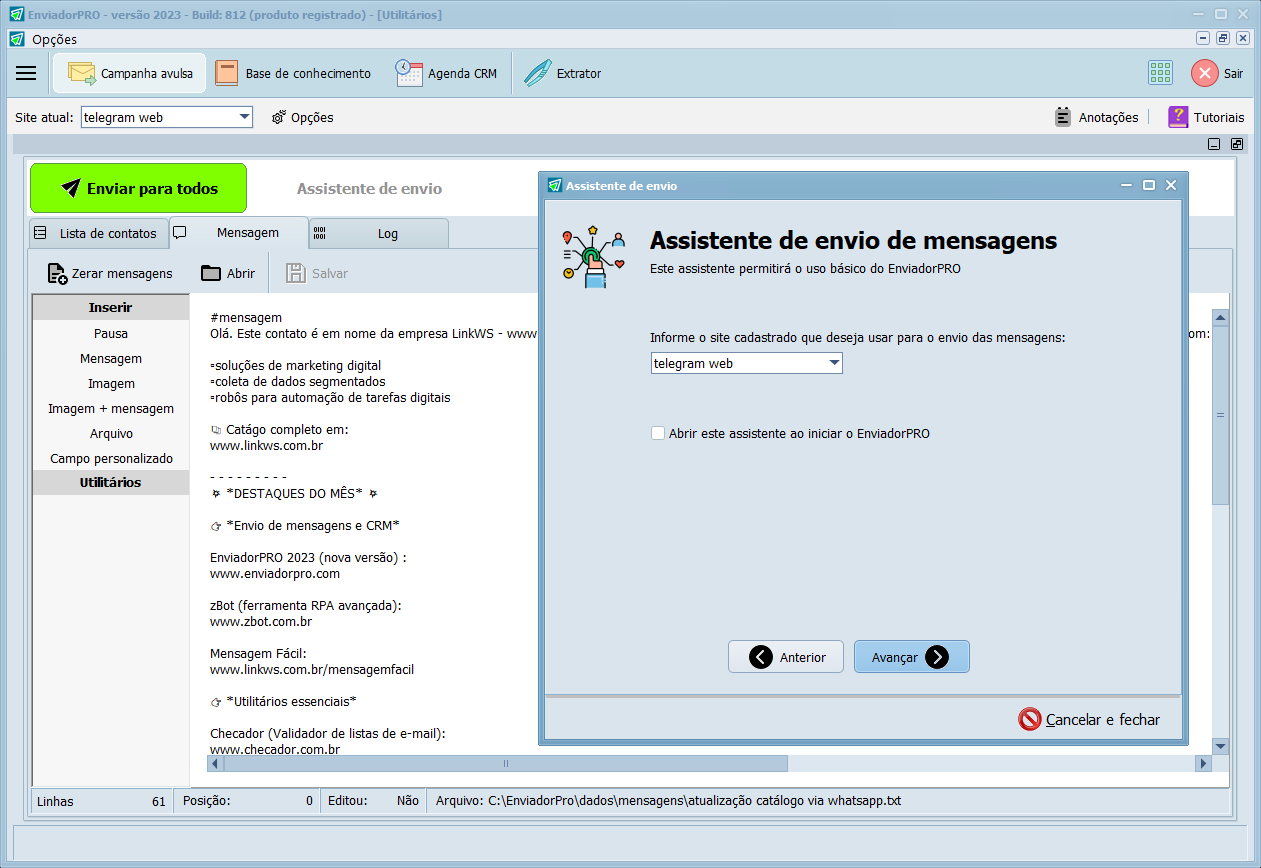Switch to Mensagem tab

point(239,232)
